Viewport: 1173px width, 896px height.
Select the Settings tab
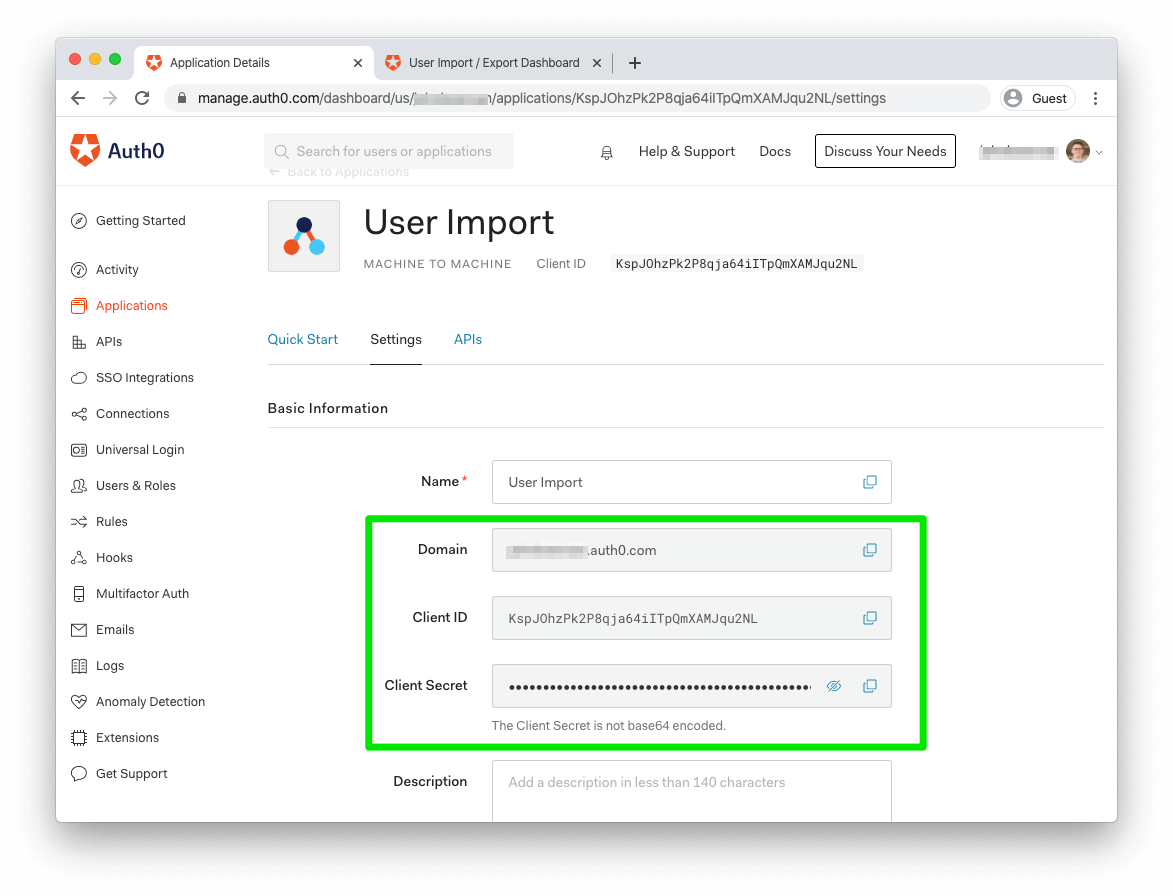pyautogui.click(x=396, y=340)
